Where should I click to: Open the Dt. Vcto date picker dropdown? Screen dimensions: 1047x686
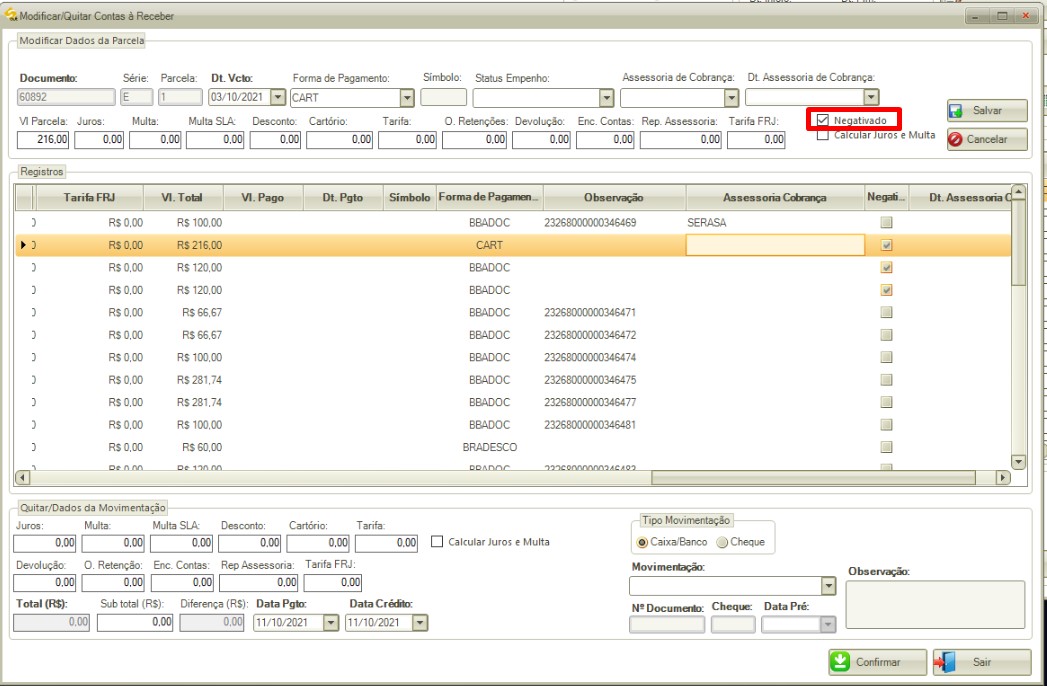click(278, 97)
